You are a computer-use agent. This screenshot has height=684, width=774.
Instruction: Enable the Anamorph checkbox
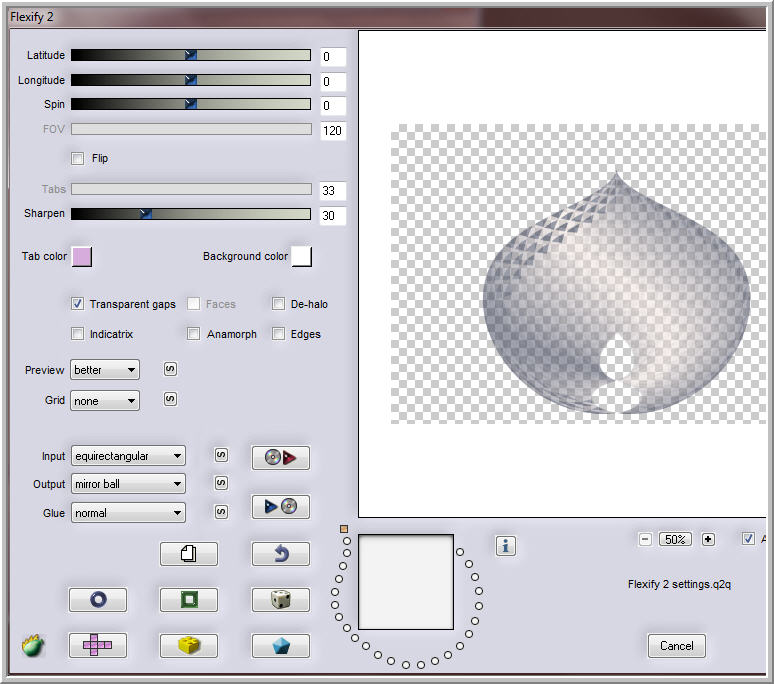tap(194, 334)
